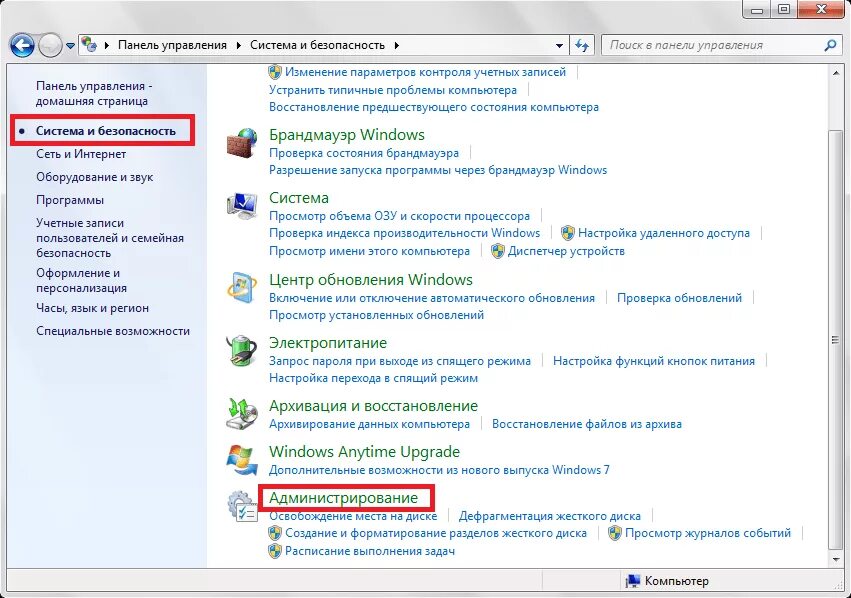
Task: Open Специальные возможности category
Action: click(x=113, y=331)
